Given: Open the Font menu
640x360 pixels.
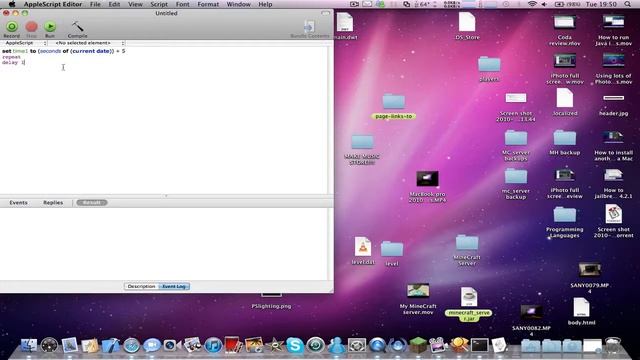Looking at the screenshot, I should point(182,4).
